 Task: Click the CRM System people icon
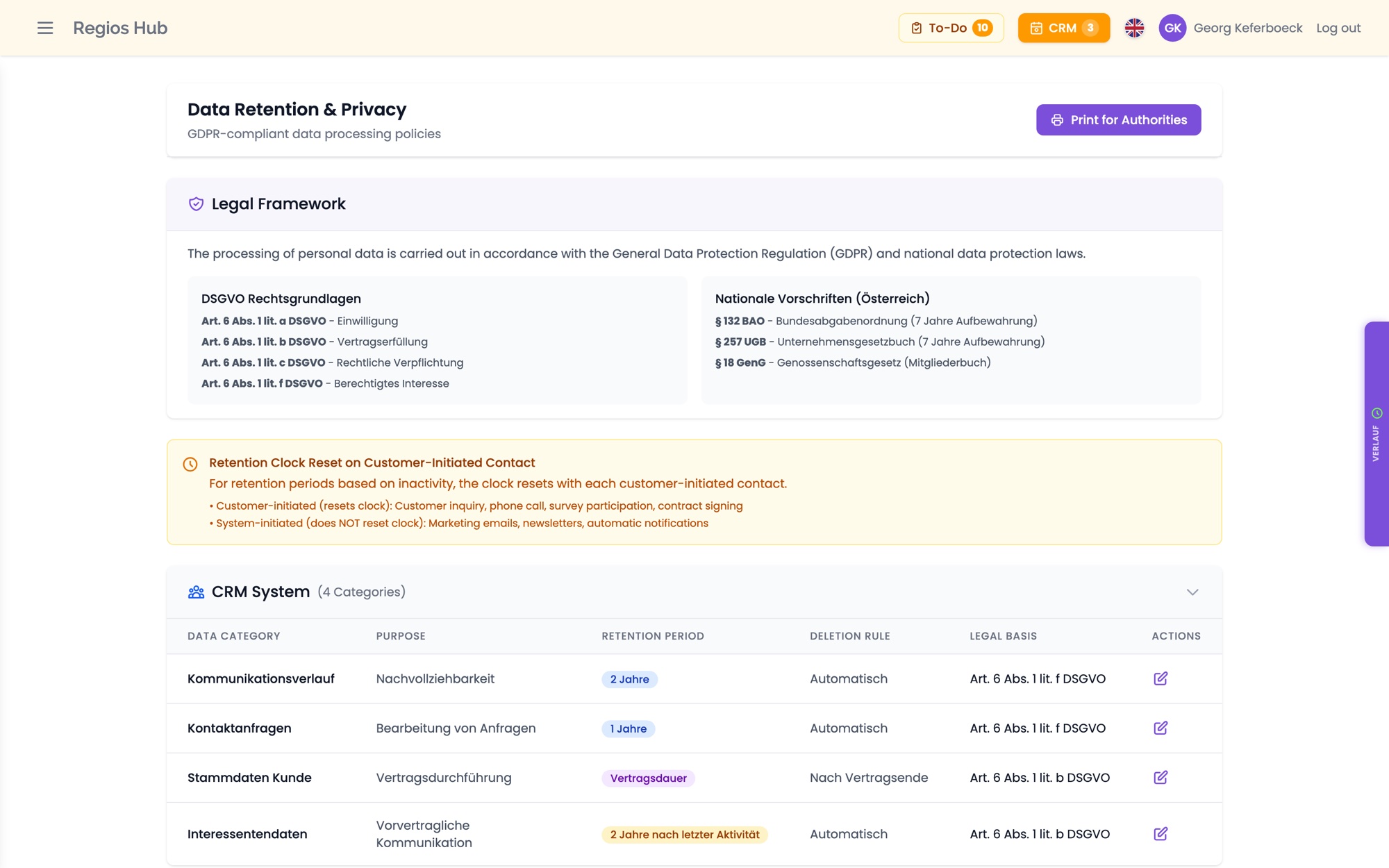click(x=196, y=592)
